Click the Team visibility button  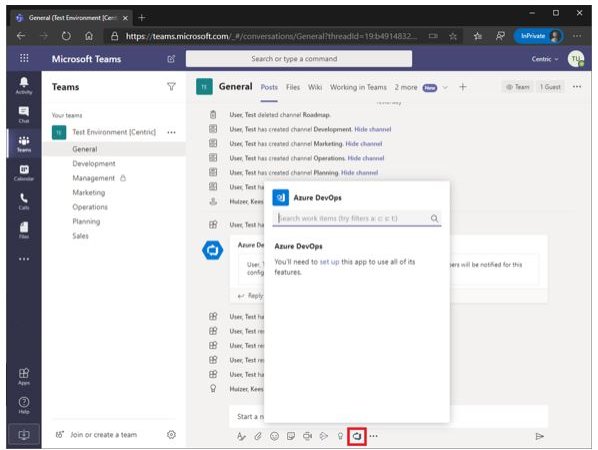pos(518,87)
